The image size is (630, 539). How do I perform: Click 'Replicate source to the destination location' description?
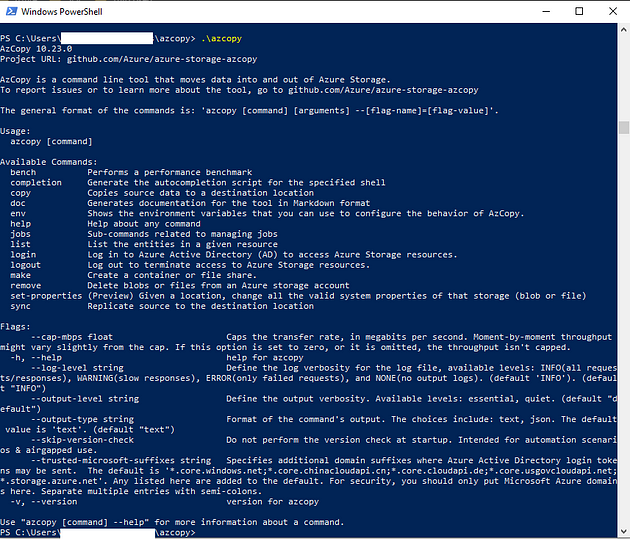(x=201, y=306)
